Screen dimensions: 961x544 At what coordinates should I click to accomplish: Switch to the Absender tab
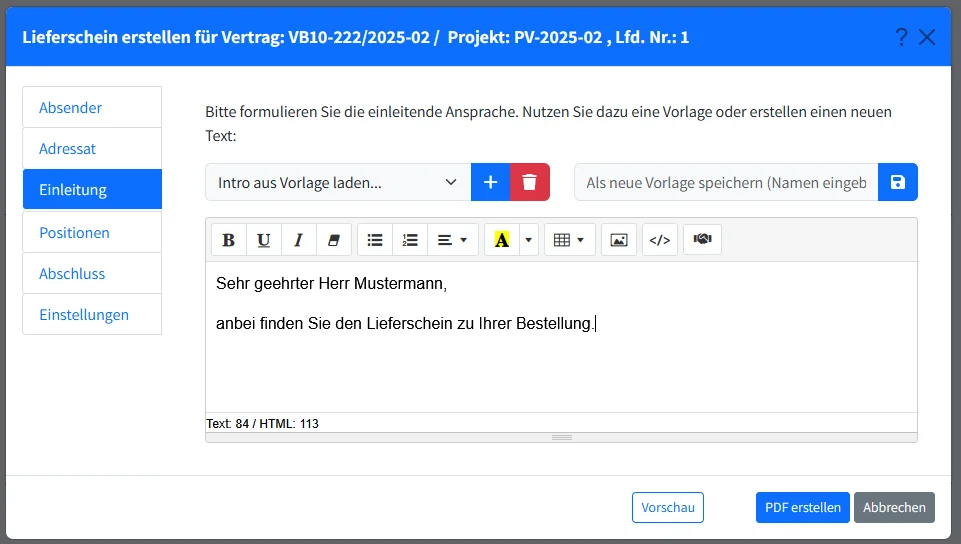coord(92,107)
